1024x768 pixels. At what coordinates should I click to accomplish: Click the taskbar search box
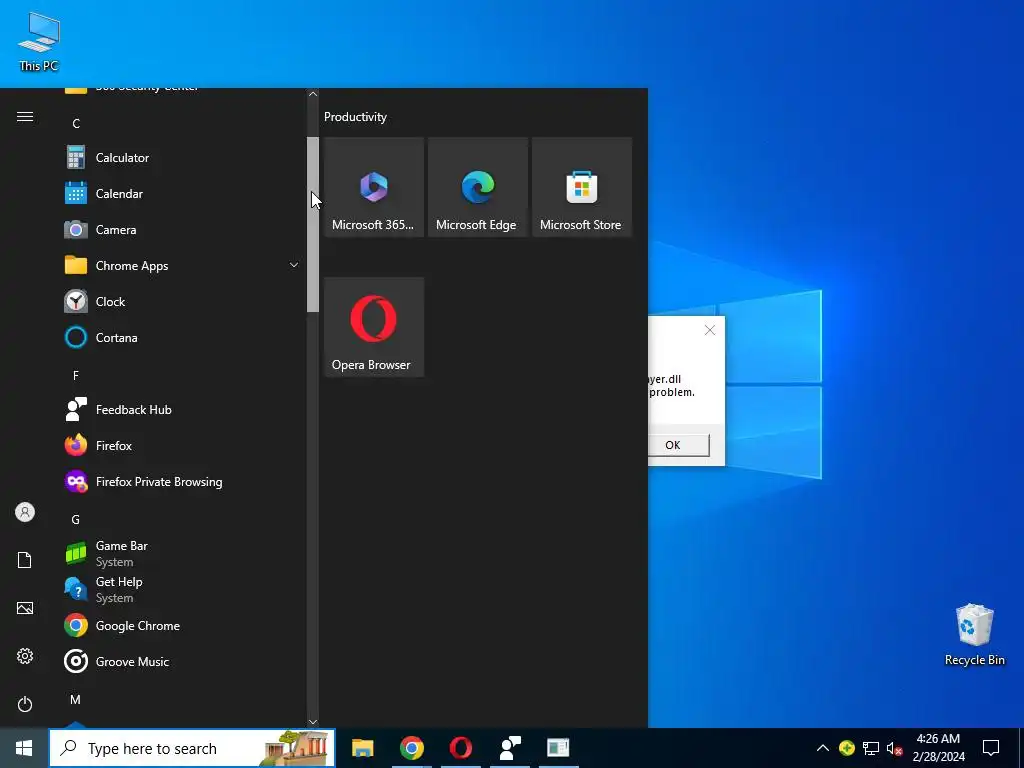pyautogui.click(x=192, y=748)
